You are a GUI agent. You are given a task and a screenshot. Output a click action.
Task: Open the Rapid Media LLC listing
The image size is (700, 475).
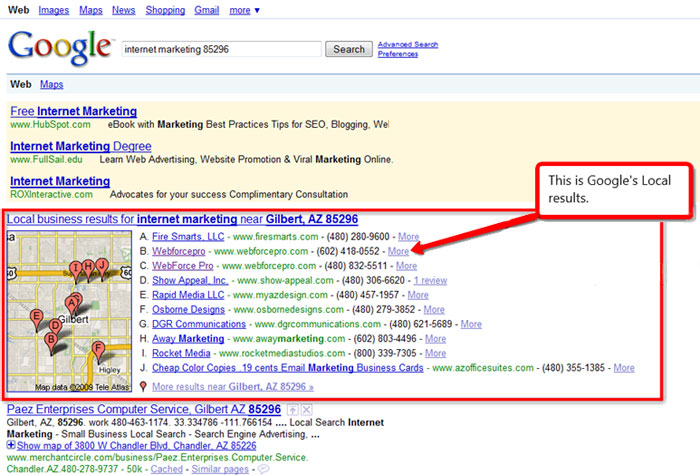point(188,295)
